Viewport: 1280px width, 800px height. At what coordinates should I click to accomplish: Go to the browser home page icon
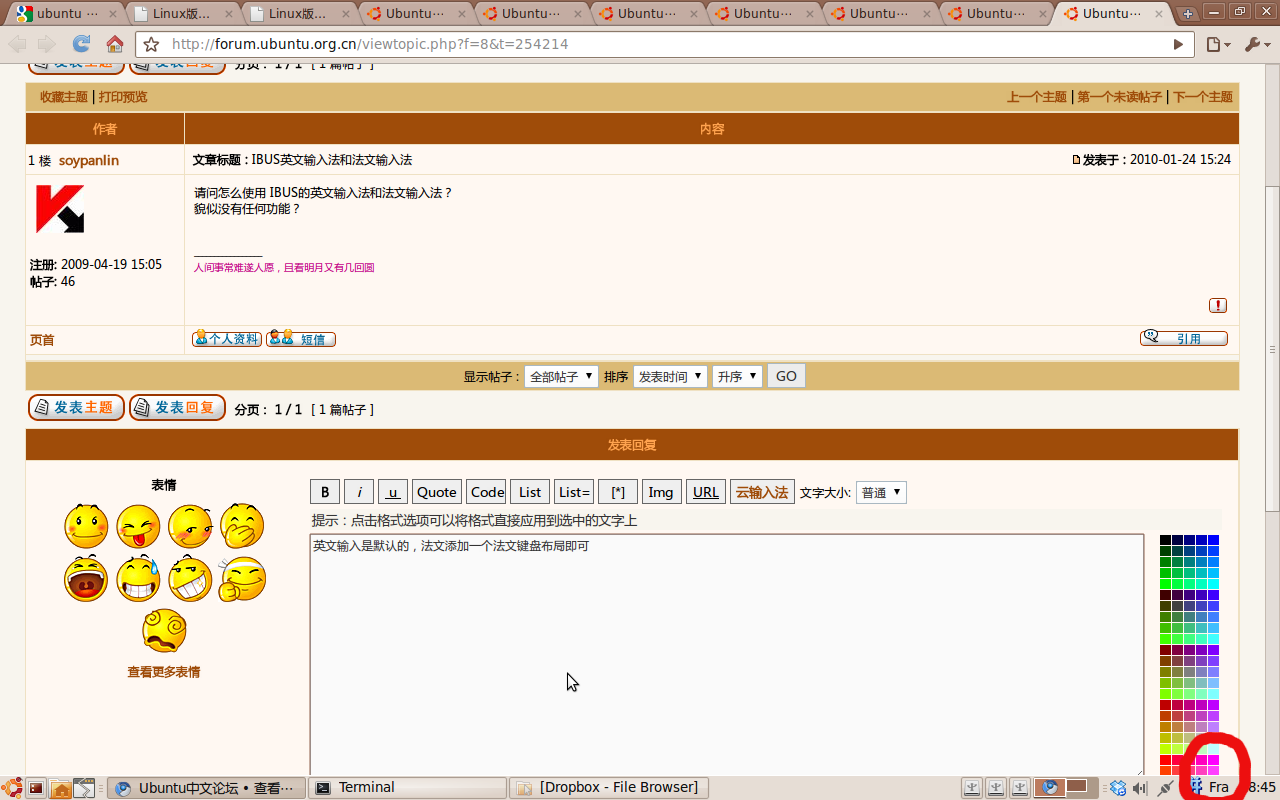(115, 44)
